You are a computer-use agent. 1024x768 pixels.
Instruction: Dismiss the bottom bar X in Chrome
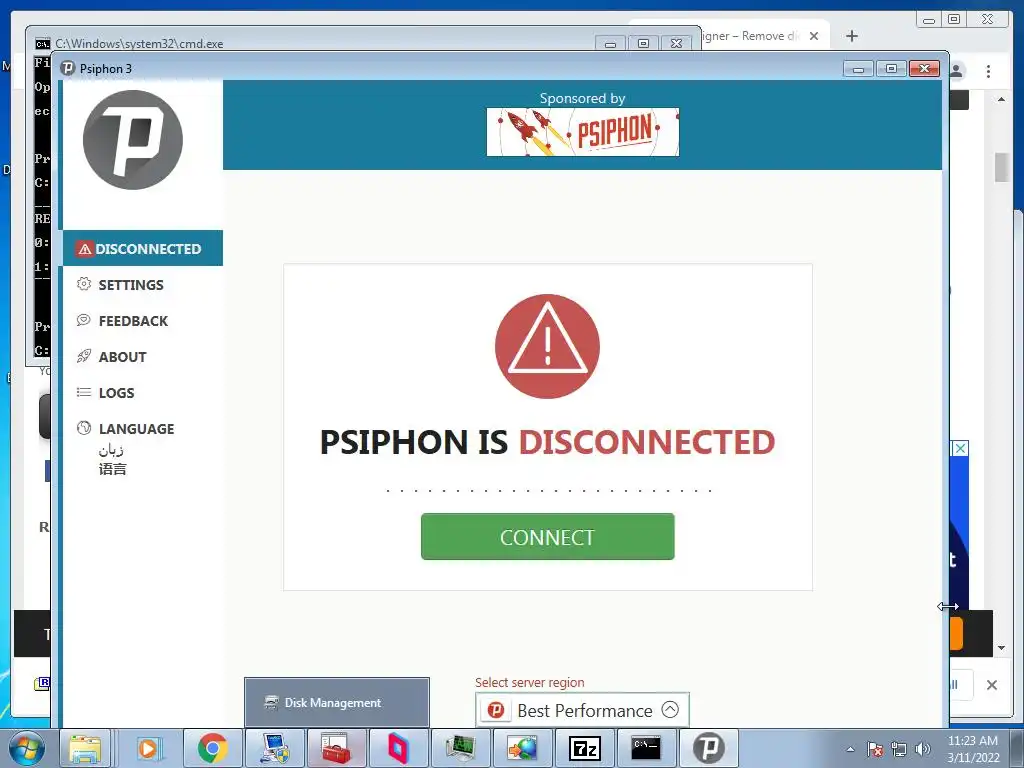pyautogui.click(x=992, y=685)
